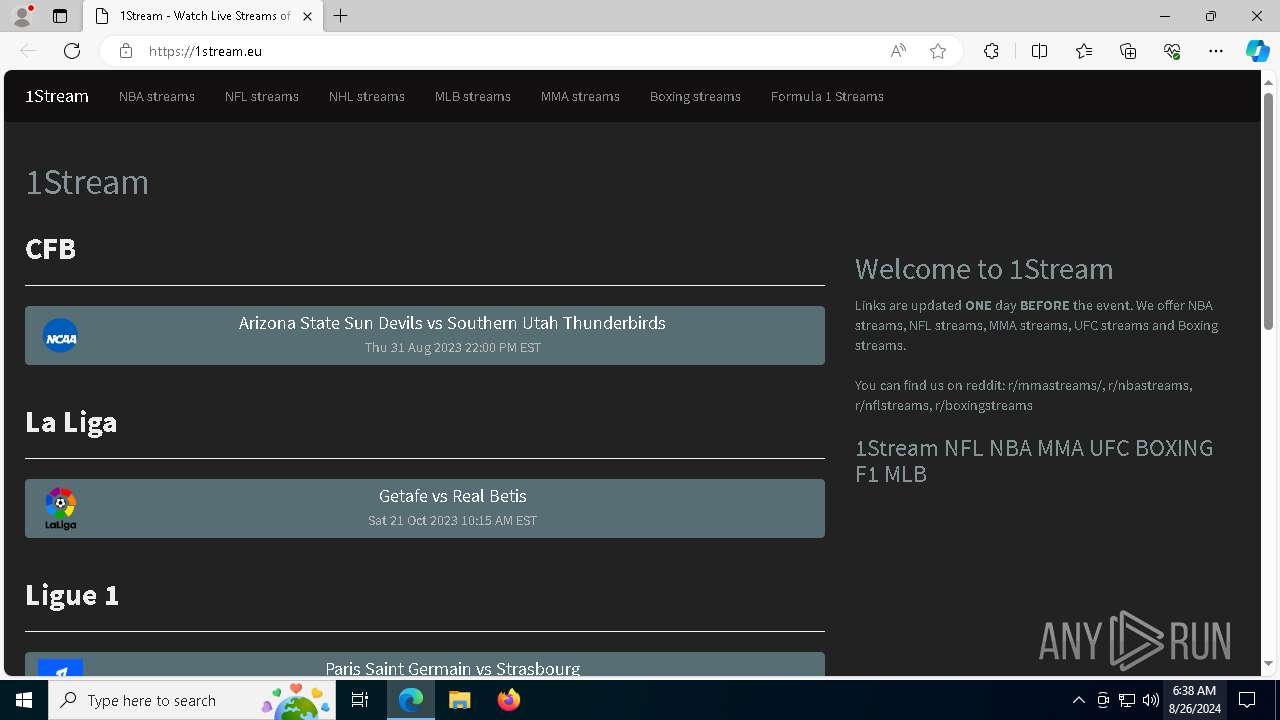Go back to the previous page
The width and height of the screenshot is (1280, 720).
coord(28,51)
